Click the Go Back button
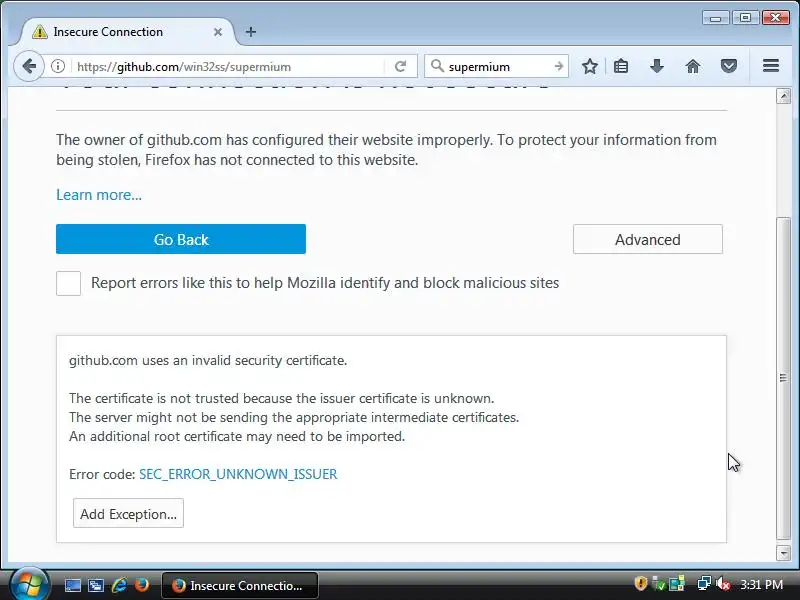The width and height of the screenshot is (800, 600). point(181,239)
